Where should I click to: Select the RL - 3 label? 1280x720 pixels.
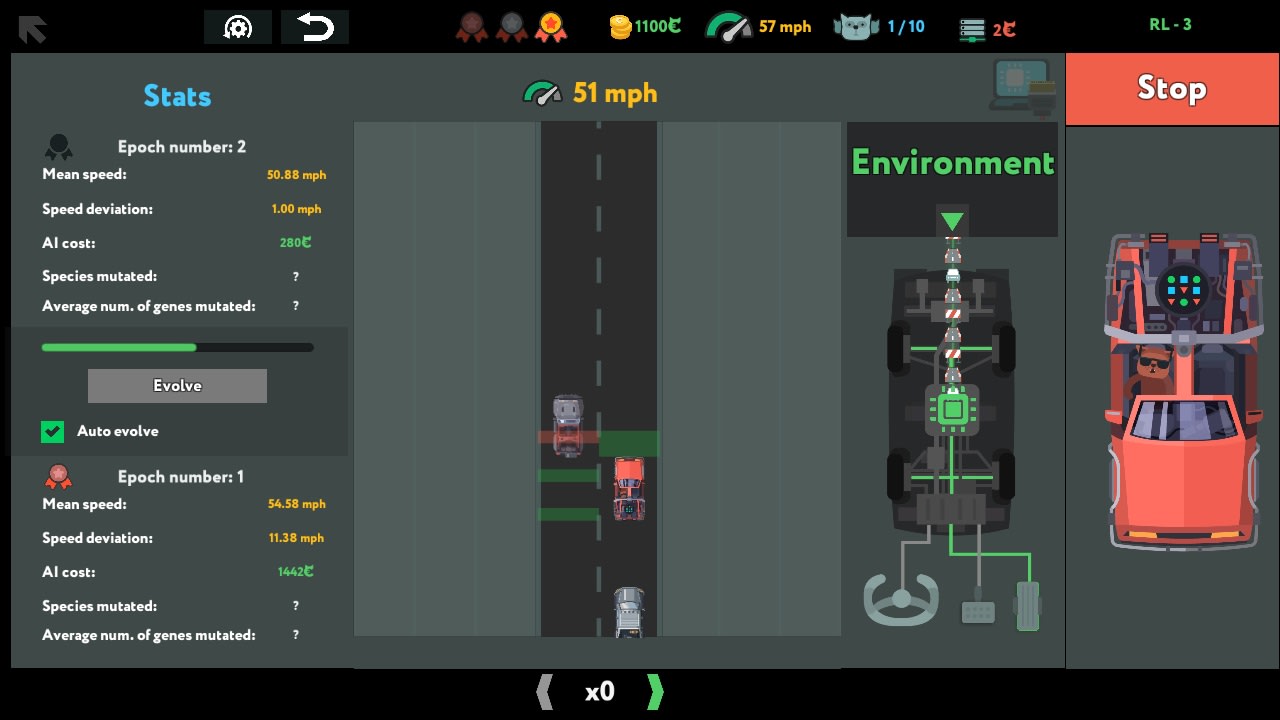1170,26
